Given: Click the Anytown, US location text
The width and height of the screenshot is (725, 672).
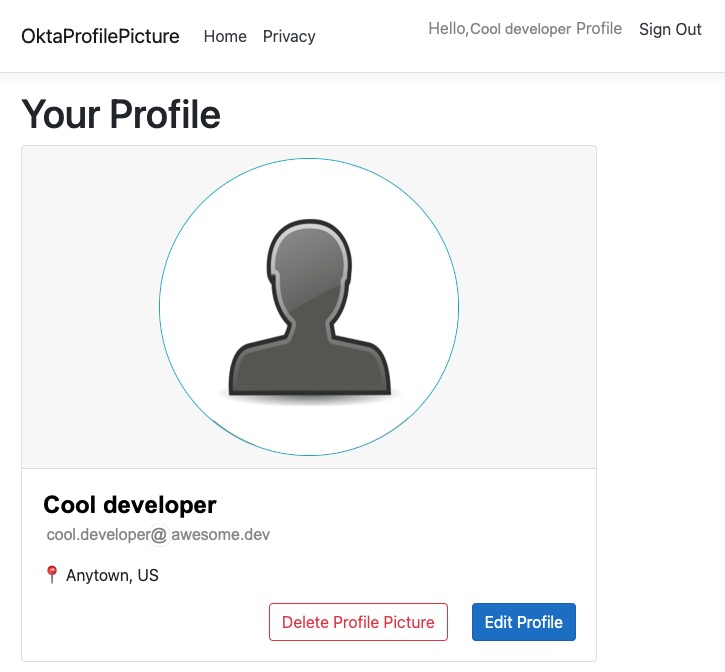Looking at the screenshot, I should (112, 575).
